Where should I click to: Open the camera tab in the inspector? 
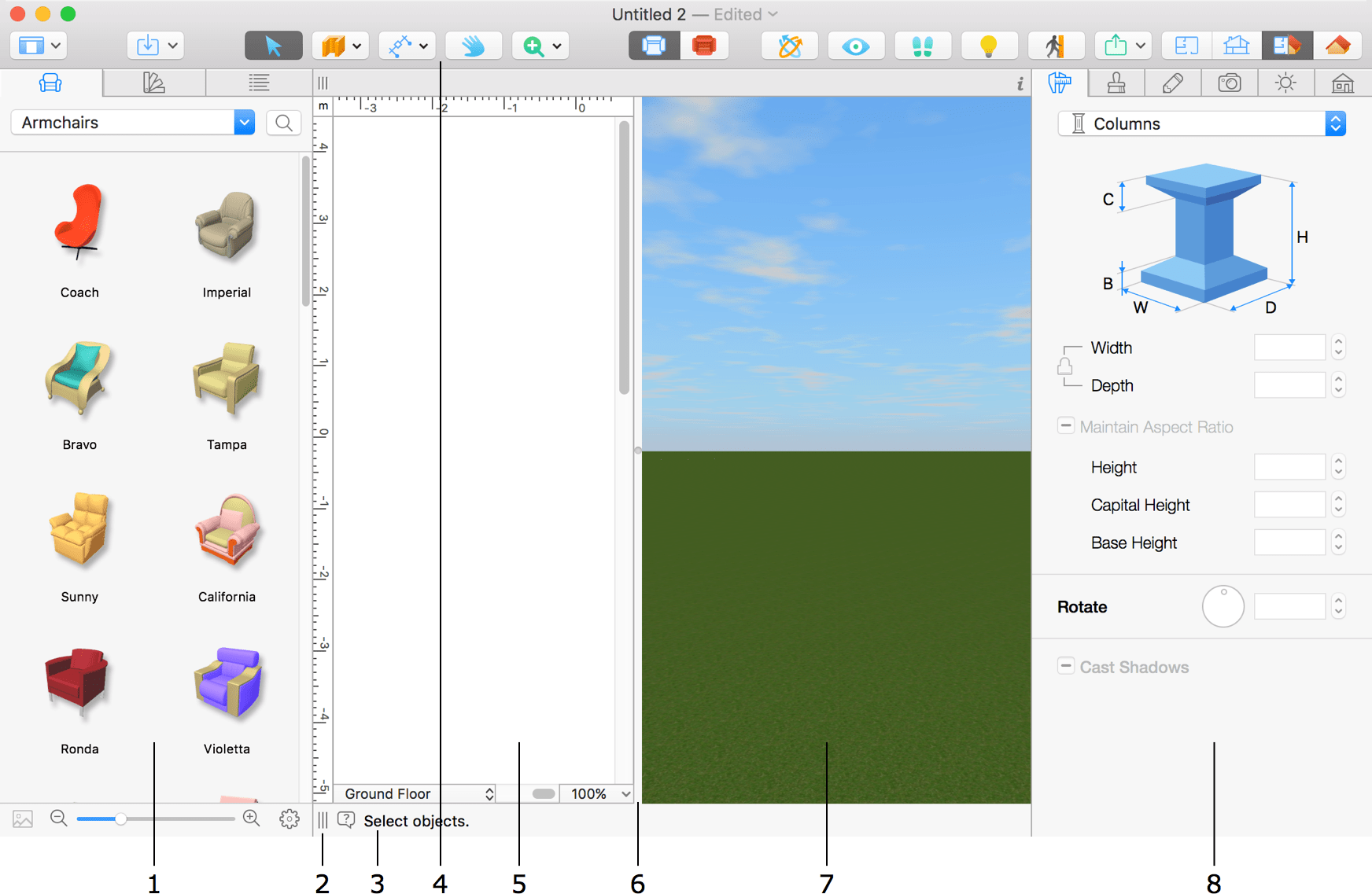(1230, 83)
